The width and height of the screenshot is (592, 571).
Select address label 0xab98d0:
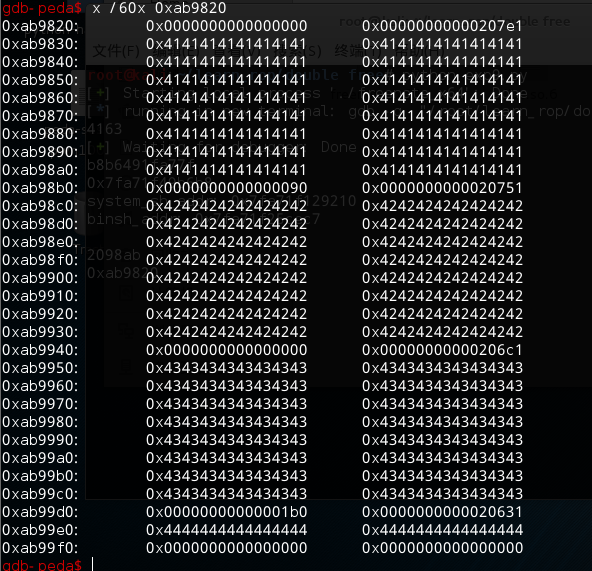pyautogui.click(x=40, y=224)
